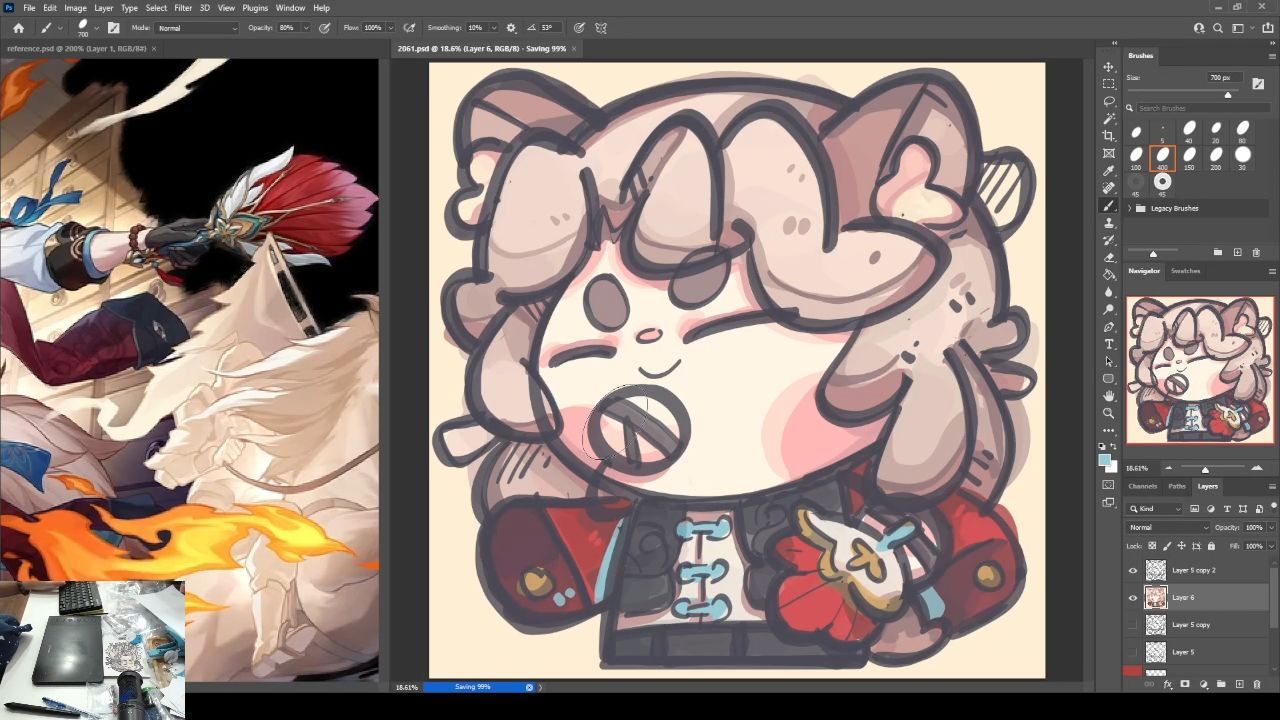This screenshot has height=720, width=1280.
Task: Toggle airbrush-style build-up icon
Action: [x=409, y=28]
